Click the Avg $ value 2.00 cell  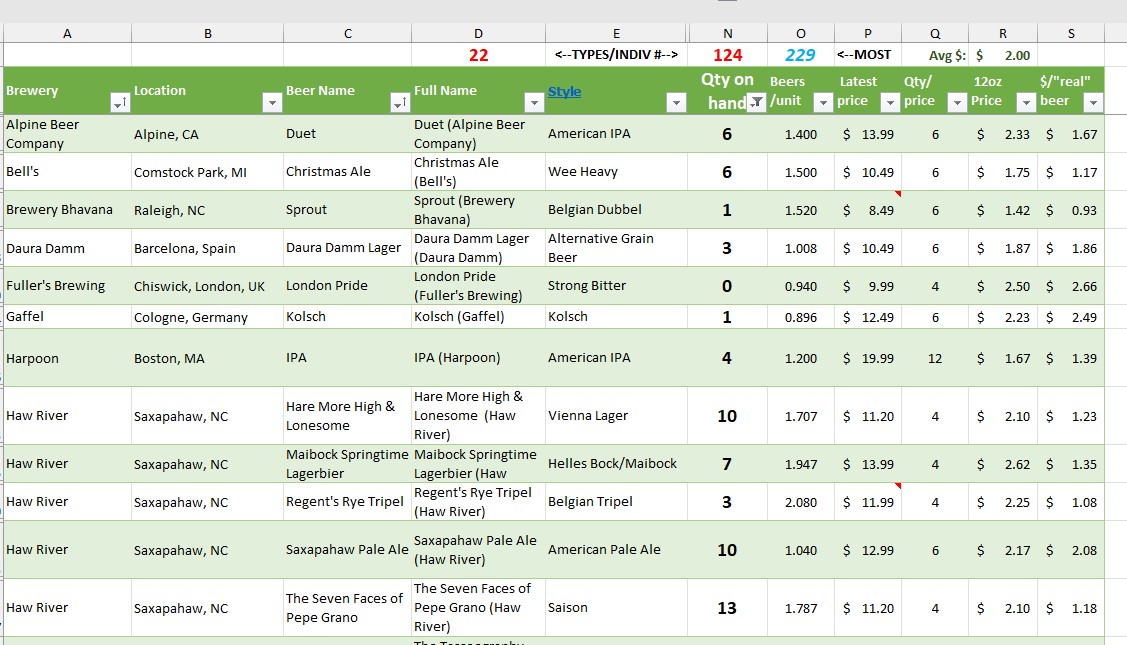[x=1003, y=55]
